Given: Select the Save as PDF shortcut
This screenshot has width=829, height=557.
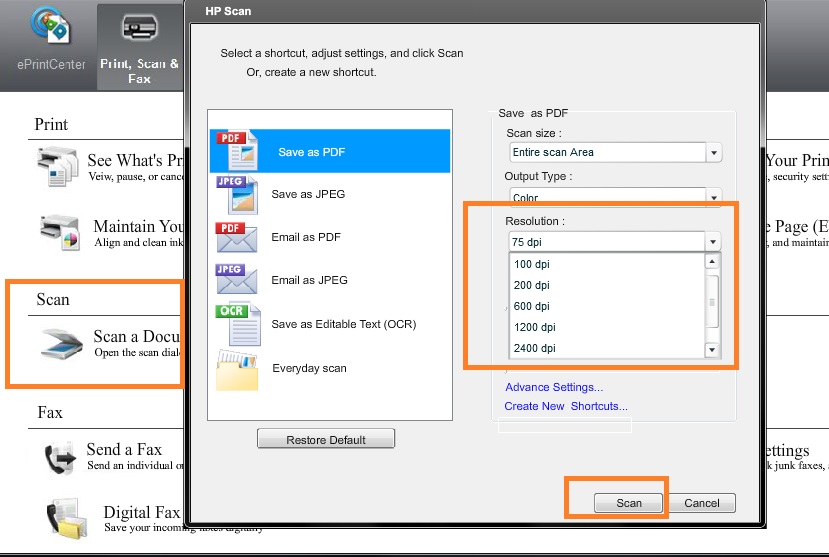Looking at the screenshot, I should pos(330,151).
